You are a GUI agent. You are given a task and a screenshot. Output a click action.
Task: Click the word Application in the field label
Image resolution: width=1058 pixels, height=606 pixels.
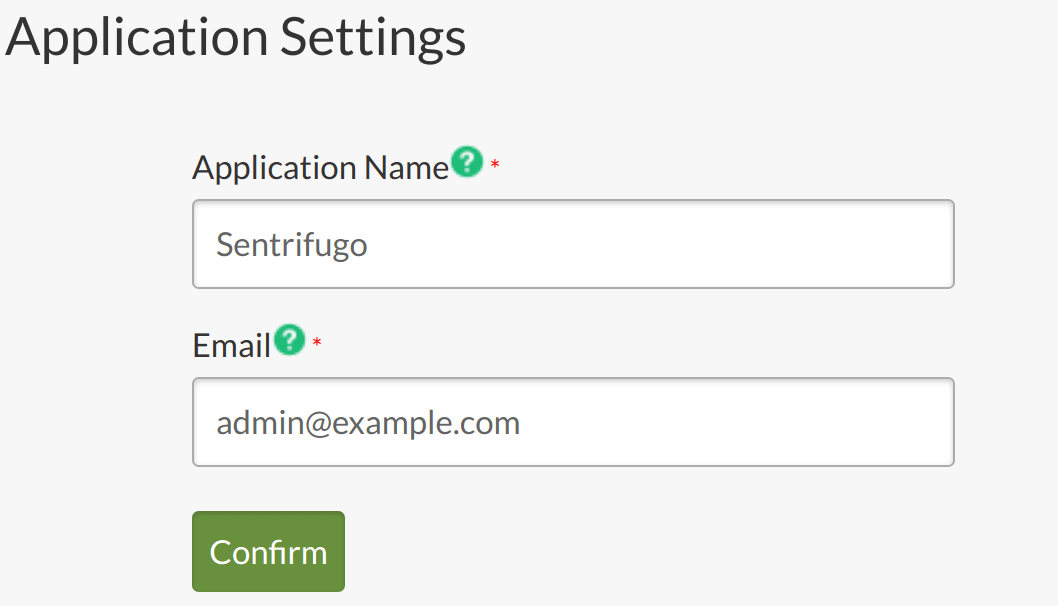click(275, 167)
